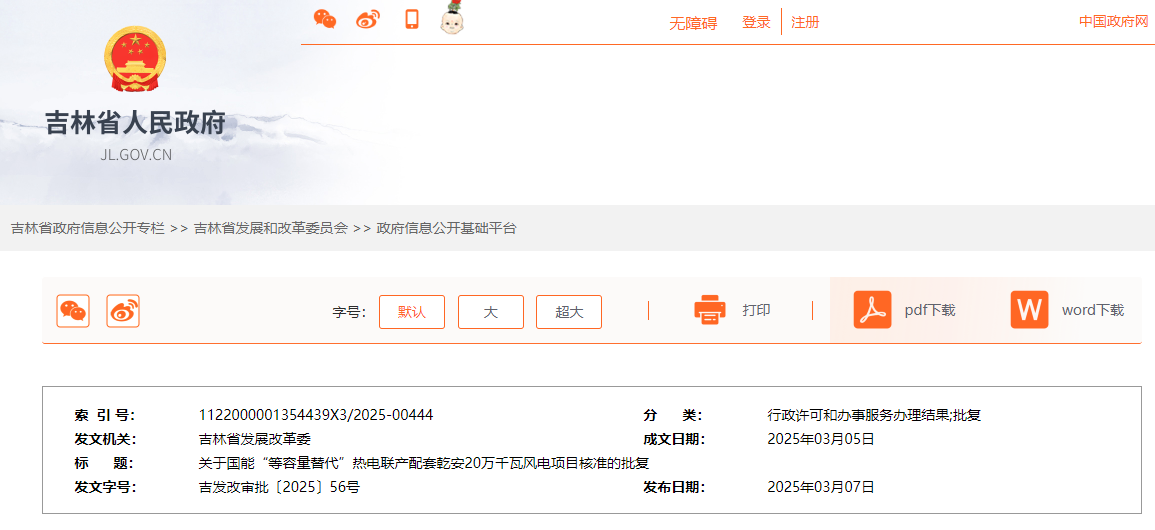Click the PDF download icon
Image resolution: width=1155 pixels, height=530 pixels.
click(x=873, y=310)
